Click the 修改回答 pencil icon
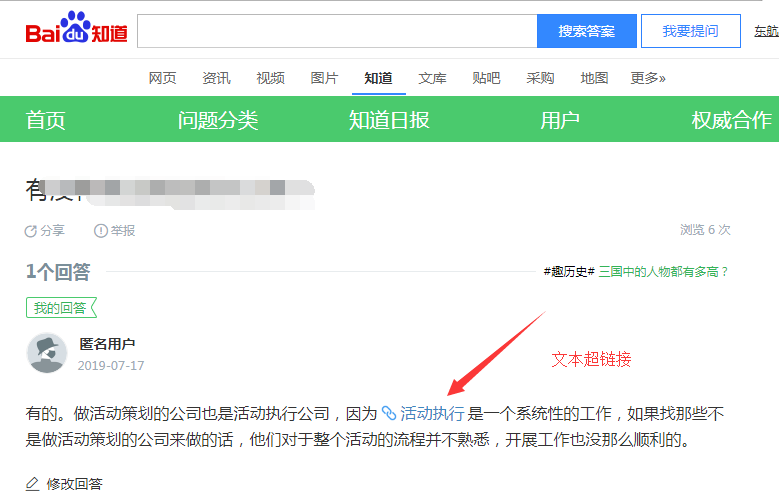 33,484
